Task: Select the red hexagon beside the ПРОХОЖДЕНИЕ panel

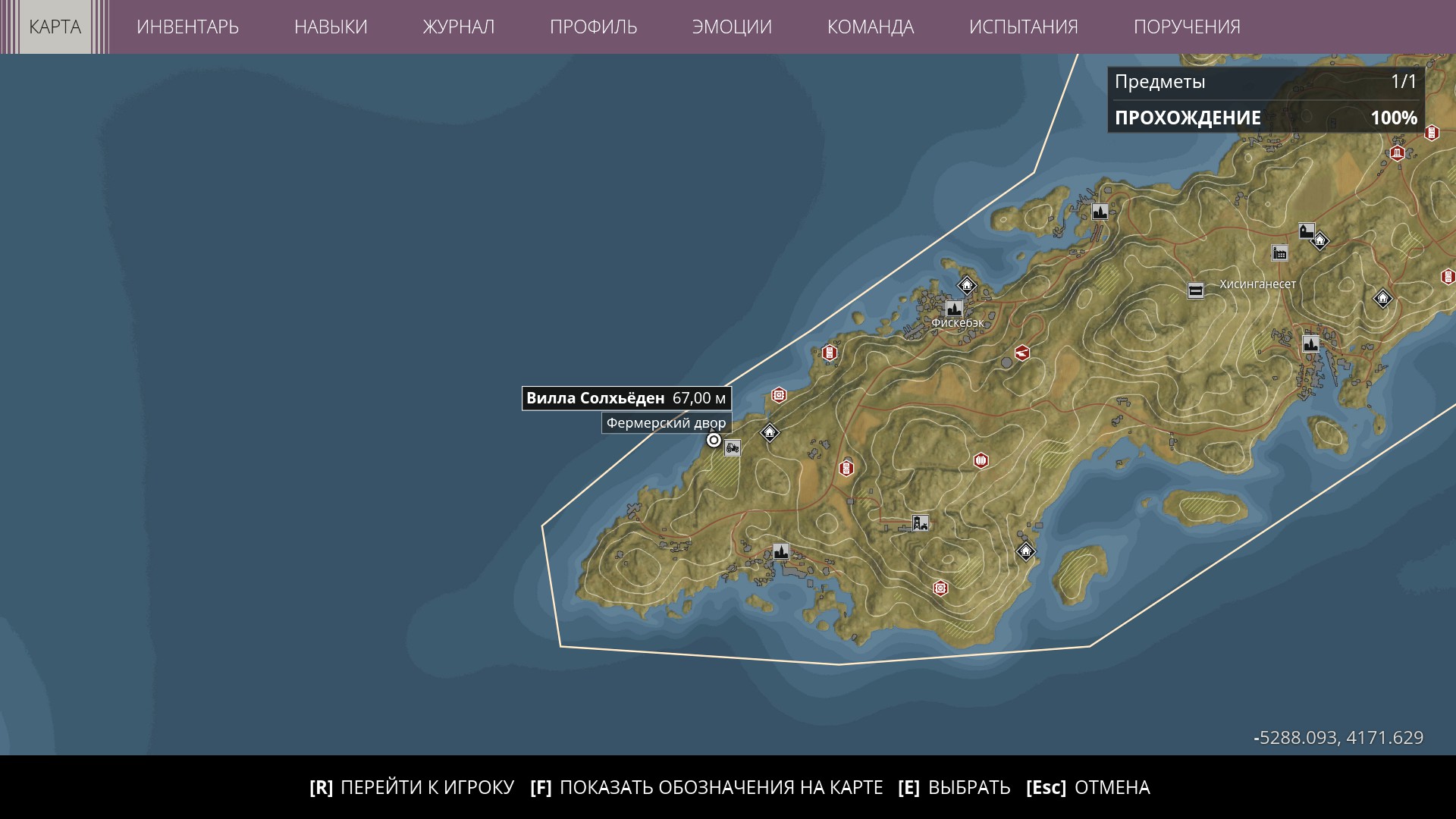Action: click(x=1431, y=133)
